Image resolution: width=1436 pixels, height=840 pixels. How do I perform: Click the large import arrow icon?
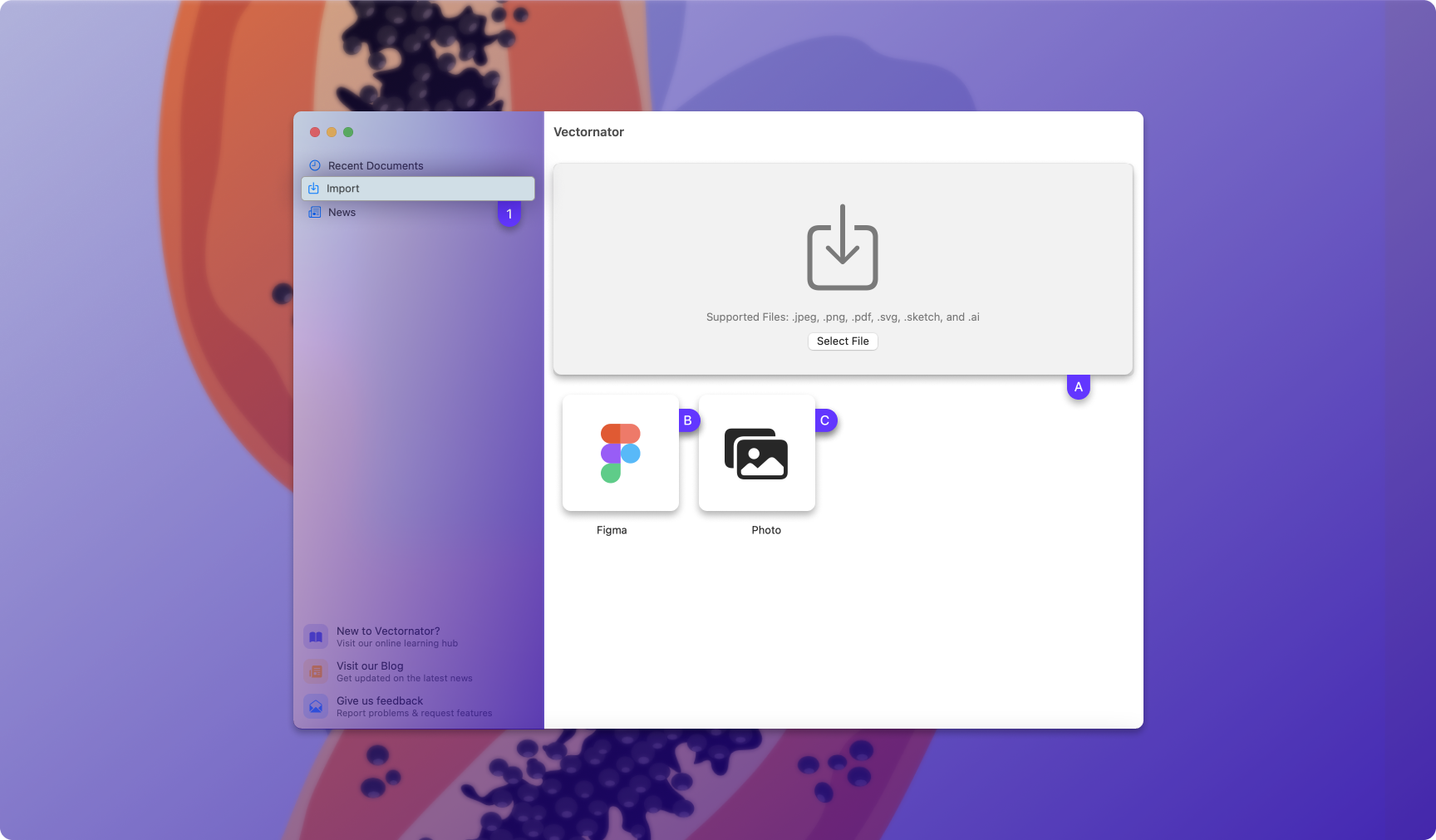pyautogui.click(x=843, y=247)
